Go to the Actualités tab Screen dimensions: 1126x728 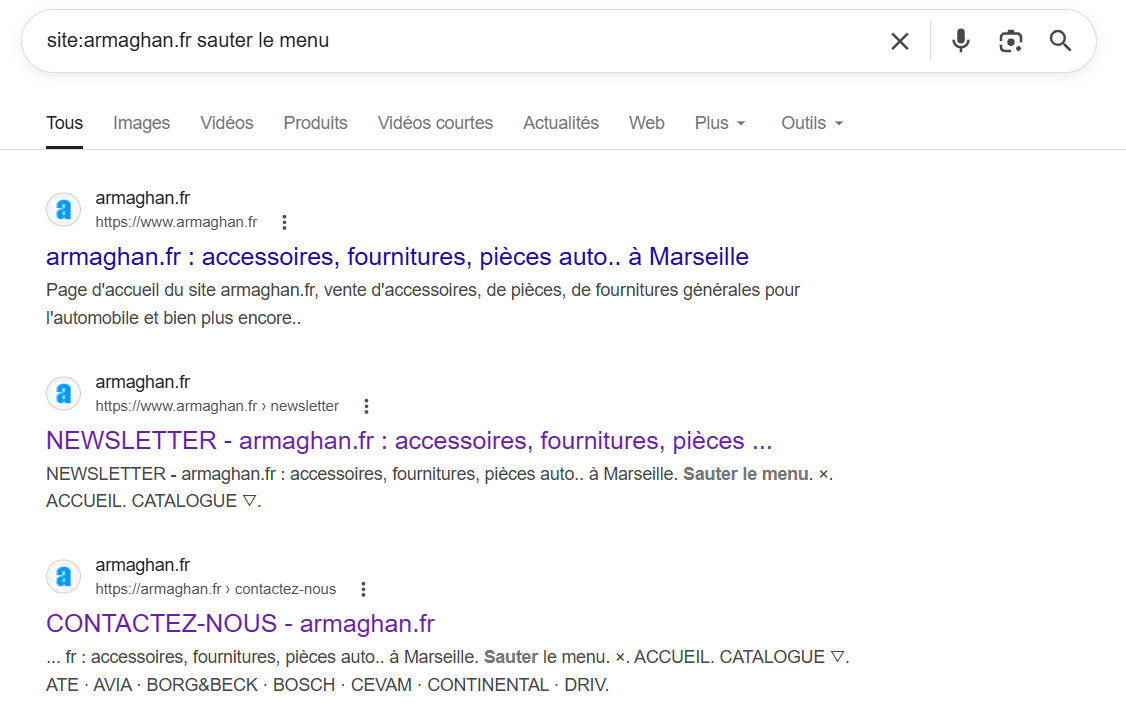[561, 123]
